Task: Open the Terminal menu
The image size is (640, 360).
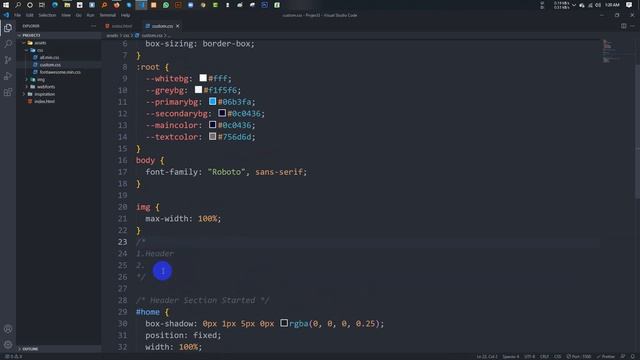Action: [108, 15]
